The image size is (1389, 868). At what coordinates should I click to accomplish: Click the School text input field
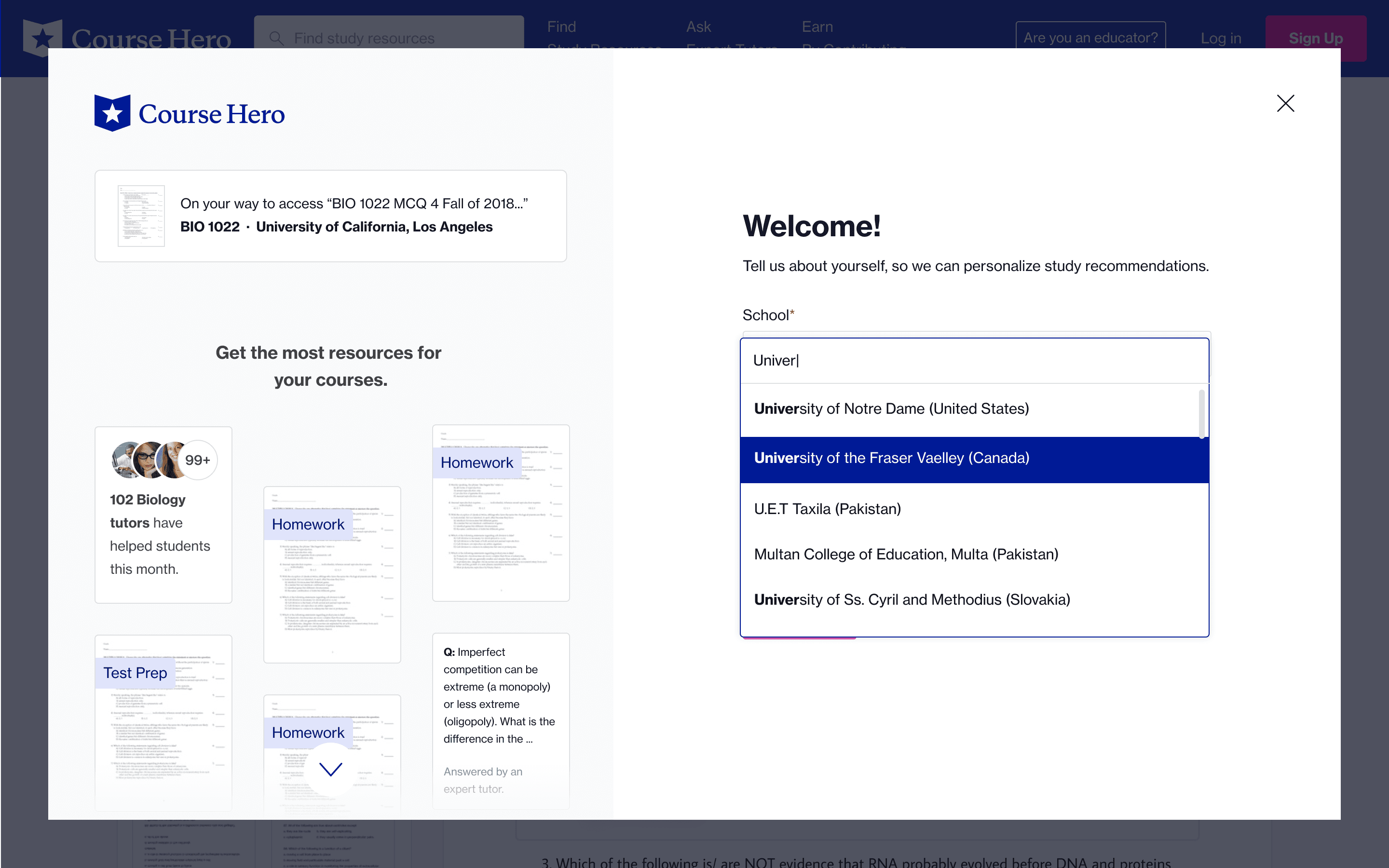974,361
